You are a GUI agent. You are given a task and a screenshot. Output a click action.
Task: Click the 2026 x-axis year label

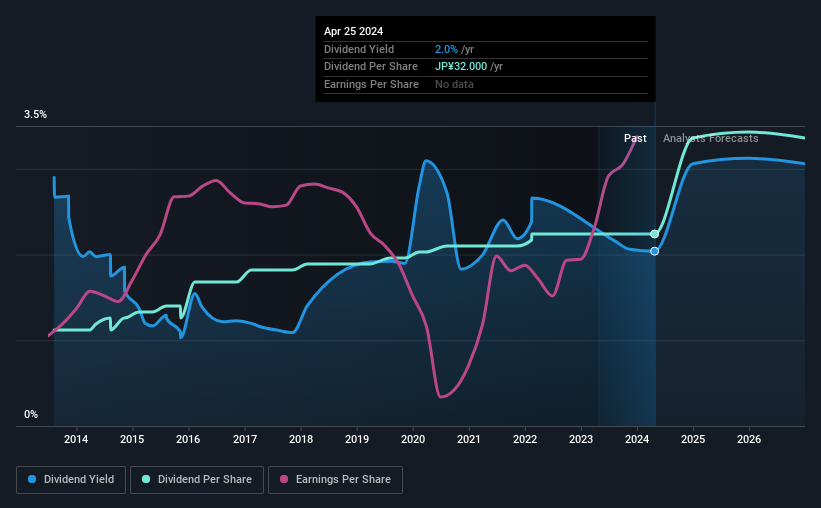749,439
